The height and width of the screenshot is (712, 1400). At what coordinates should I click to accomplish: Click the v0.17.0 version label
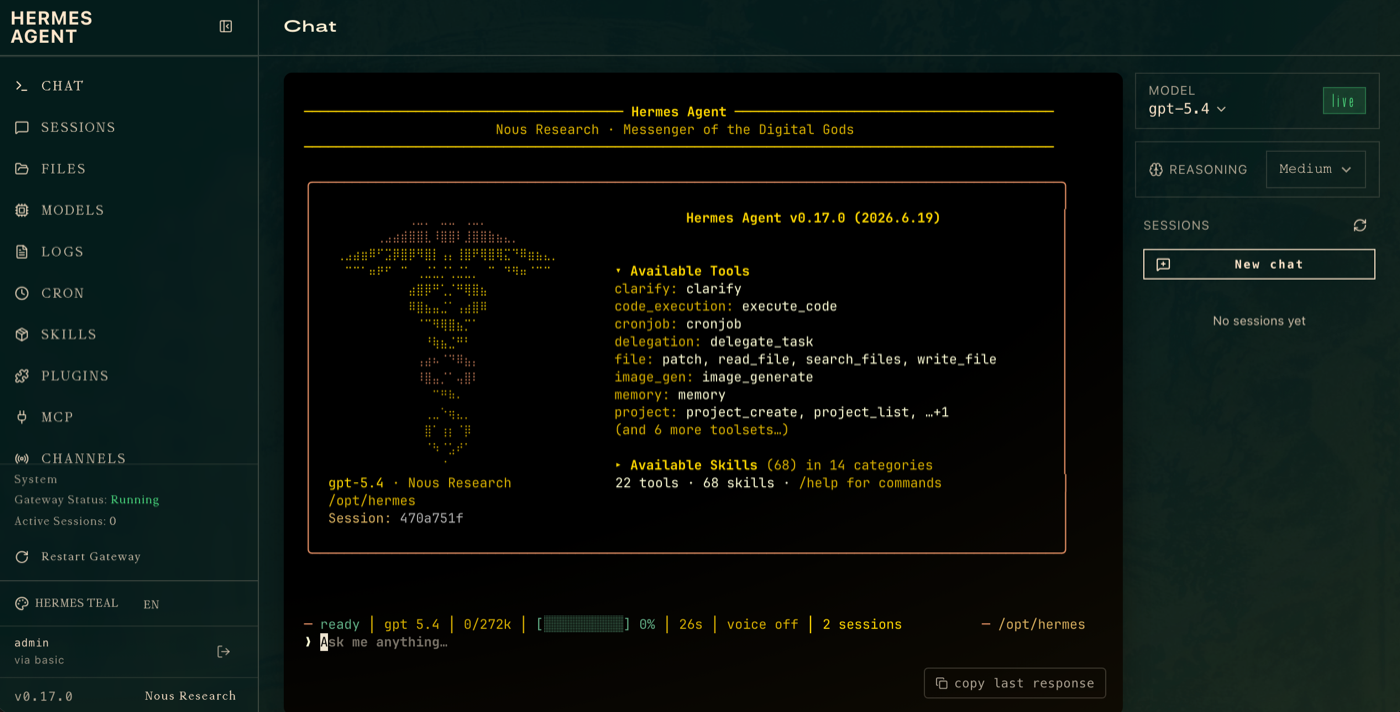tap(44, 696)
